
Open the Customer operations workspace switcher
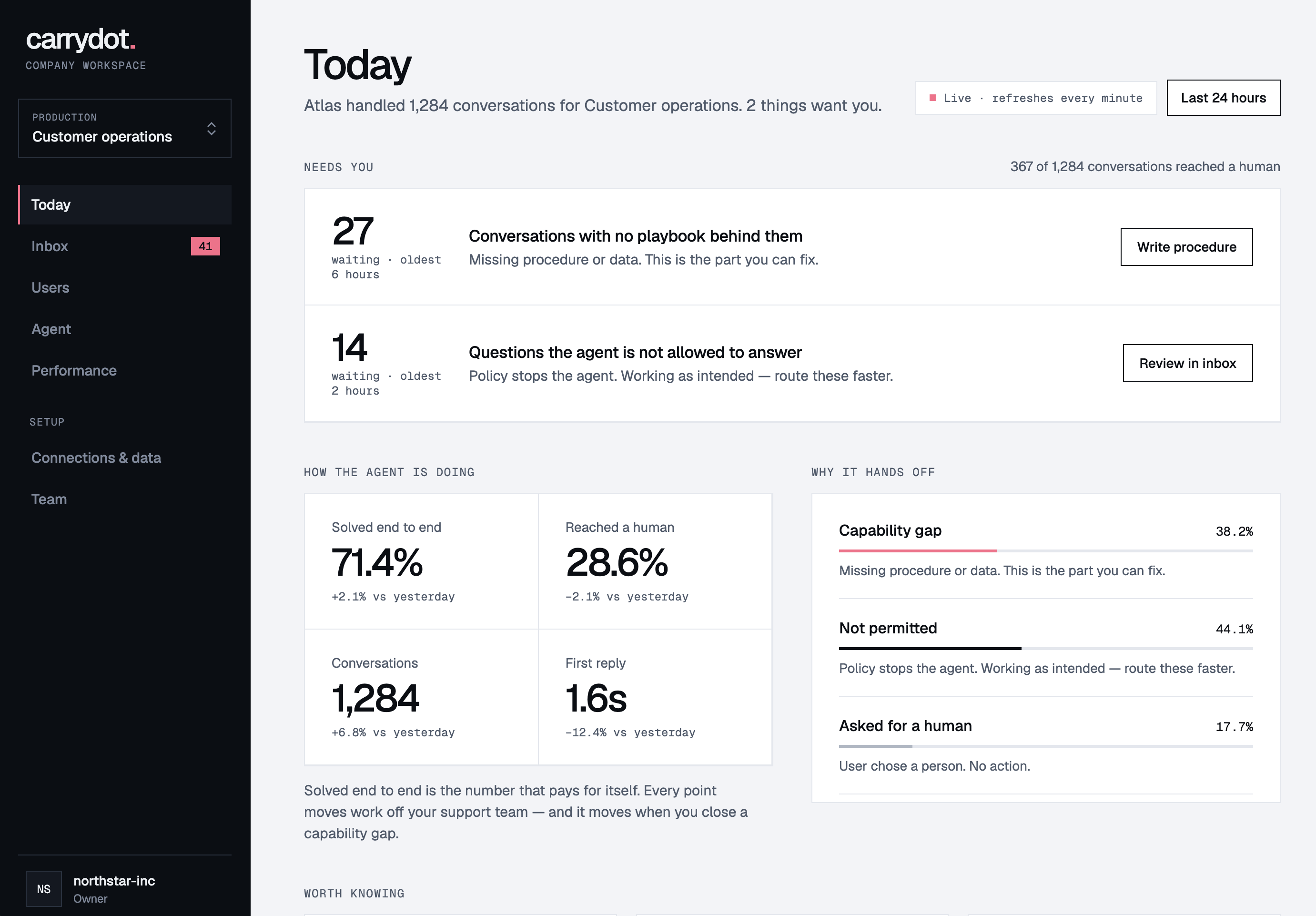click(x=124, y=128)
